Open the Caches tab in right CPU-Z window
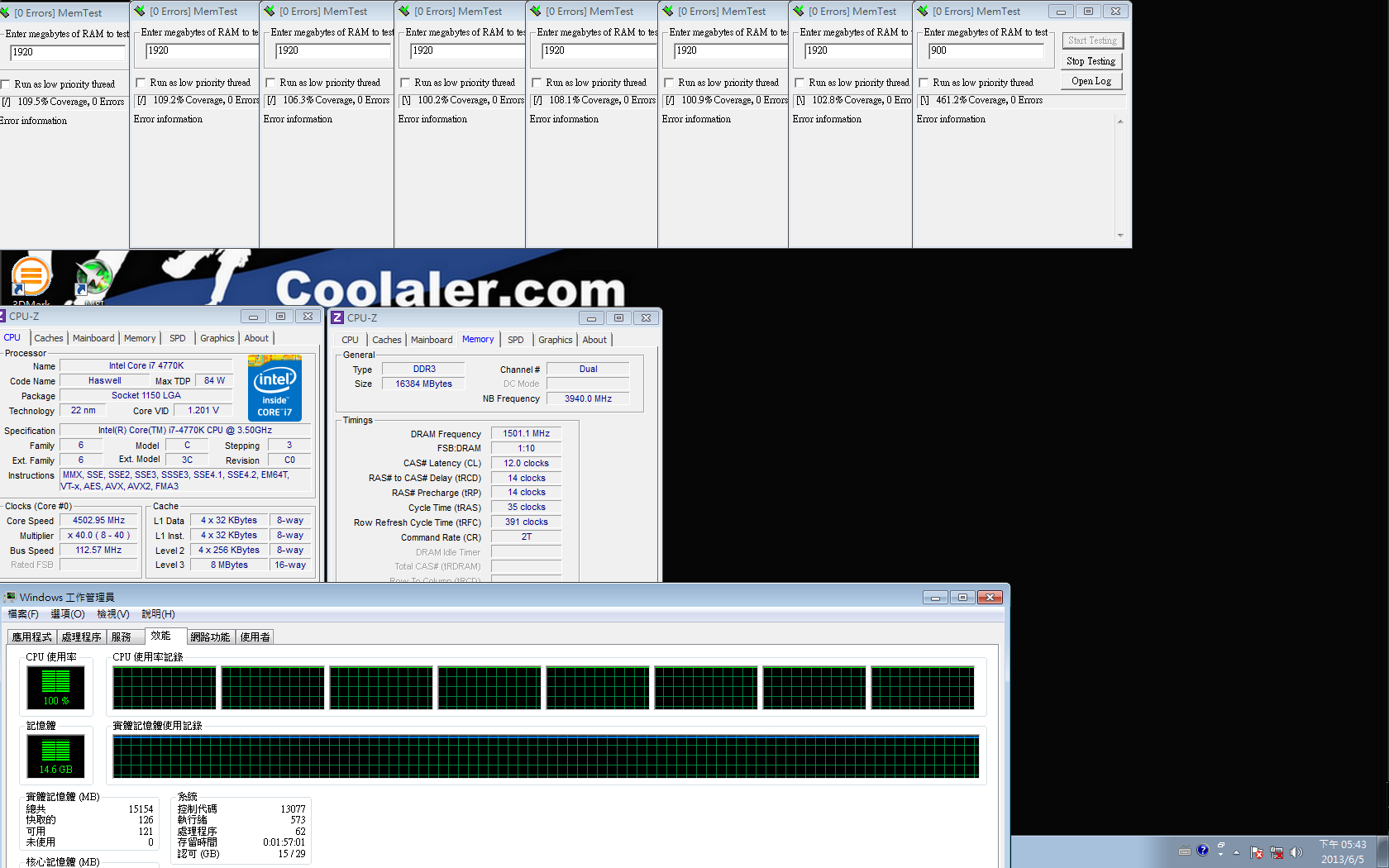Screen dimensions: 1389x868 [387, 340]
